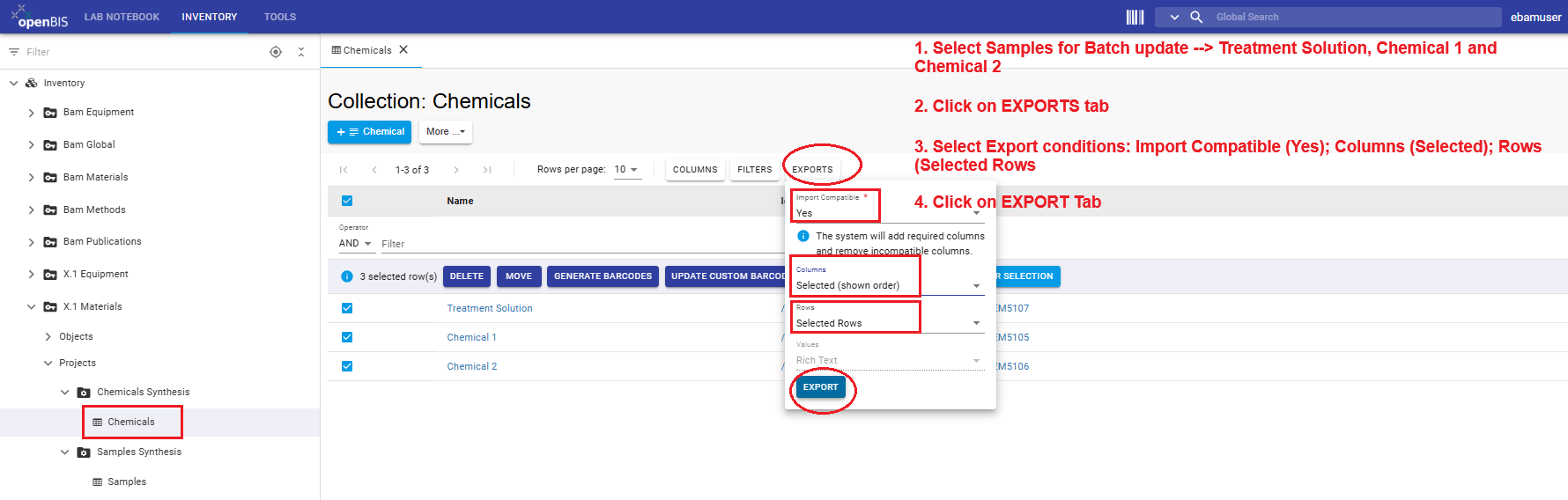This screenshot has height=500, width=1568.
Task: Collapse all tree nodes icon
Action: (301, 52)
